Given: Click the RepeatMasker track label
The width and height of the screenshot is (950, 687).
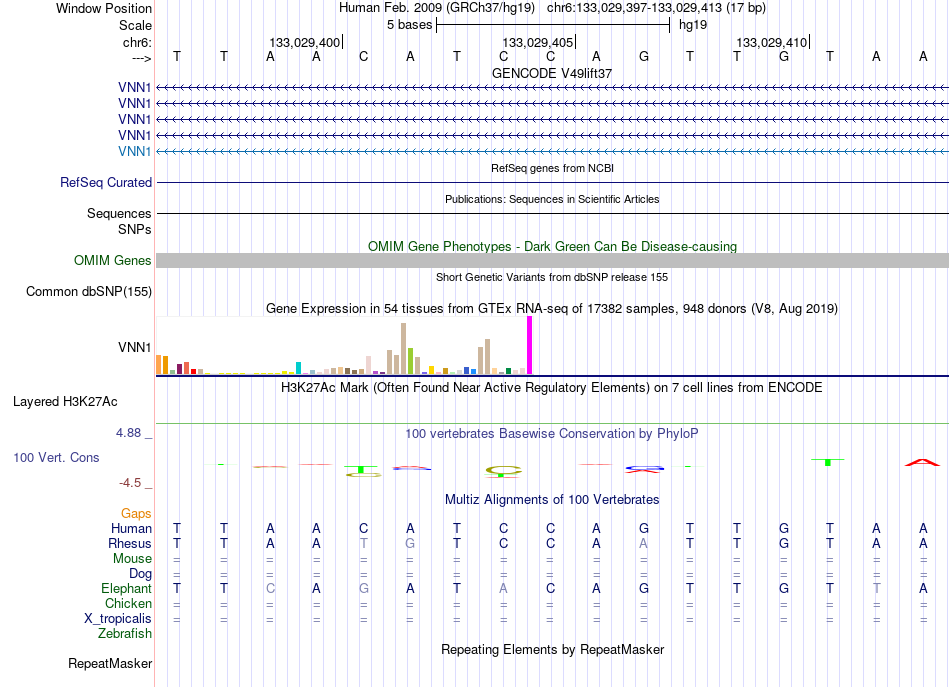Looking at the screenshot, I should (110, 663).
